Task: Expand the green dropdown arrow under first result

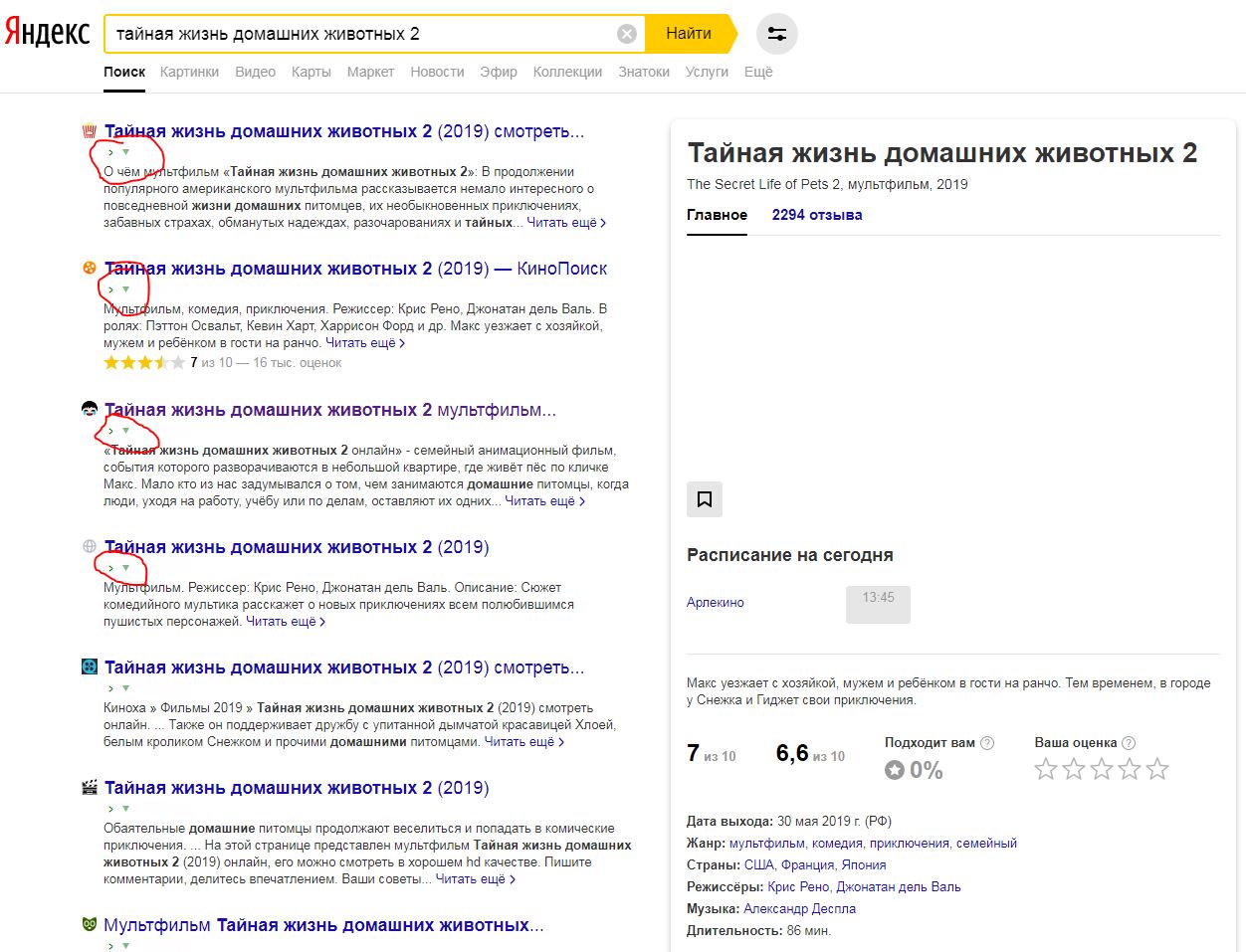Action: click(125, 152)
